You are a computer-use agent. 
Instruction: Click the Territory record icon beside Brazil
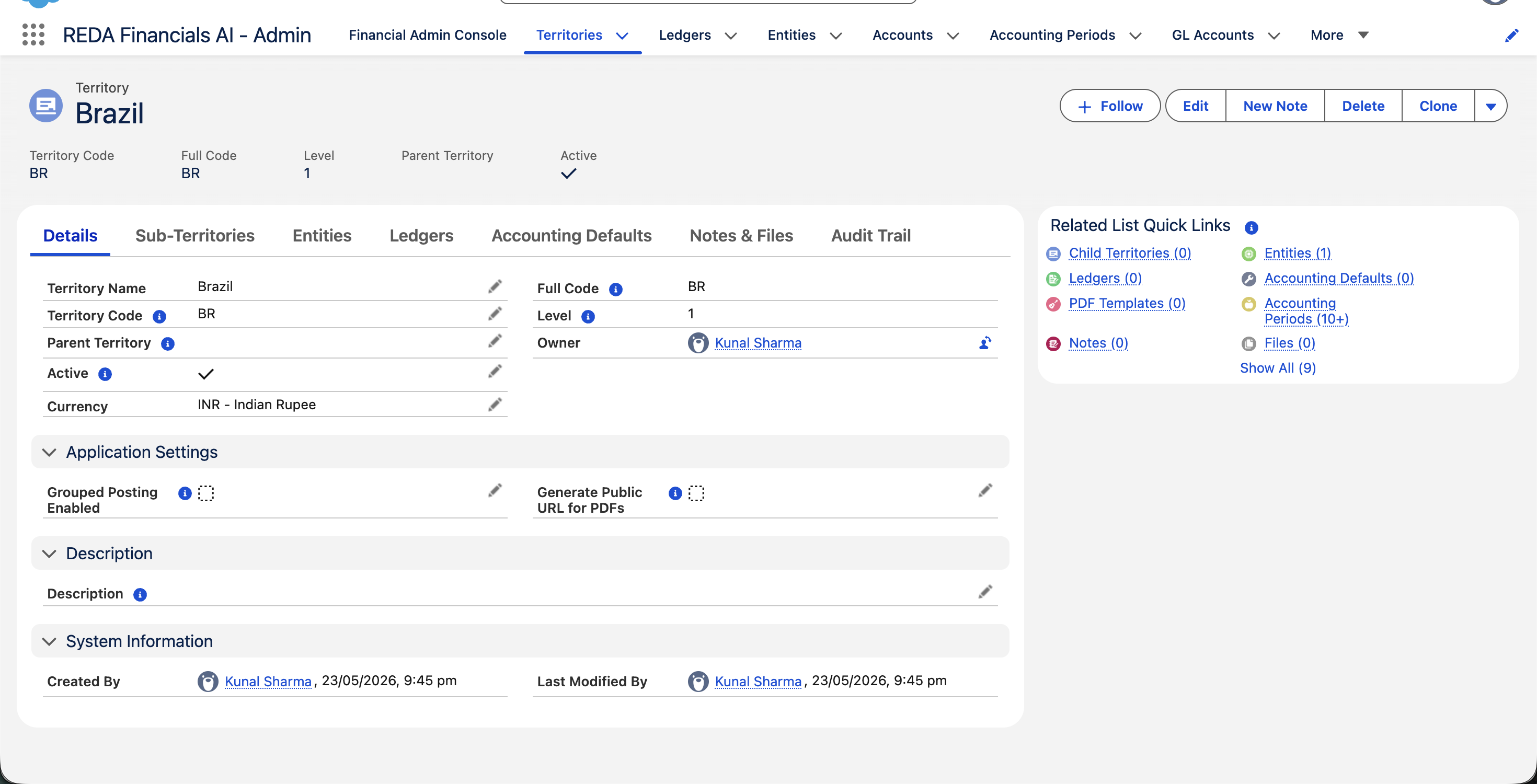click(46, 106)
